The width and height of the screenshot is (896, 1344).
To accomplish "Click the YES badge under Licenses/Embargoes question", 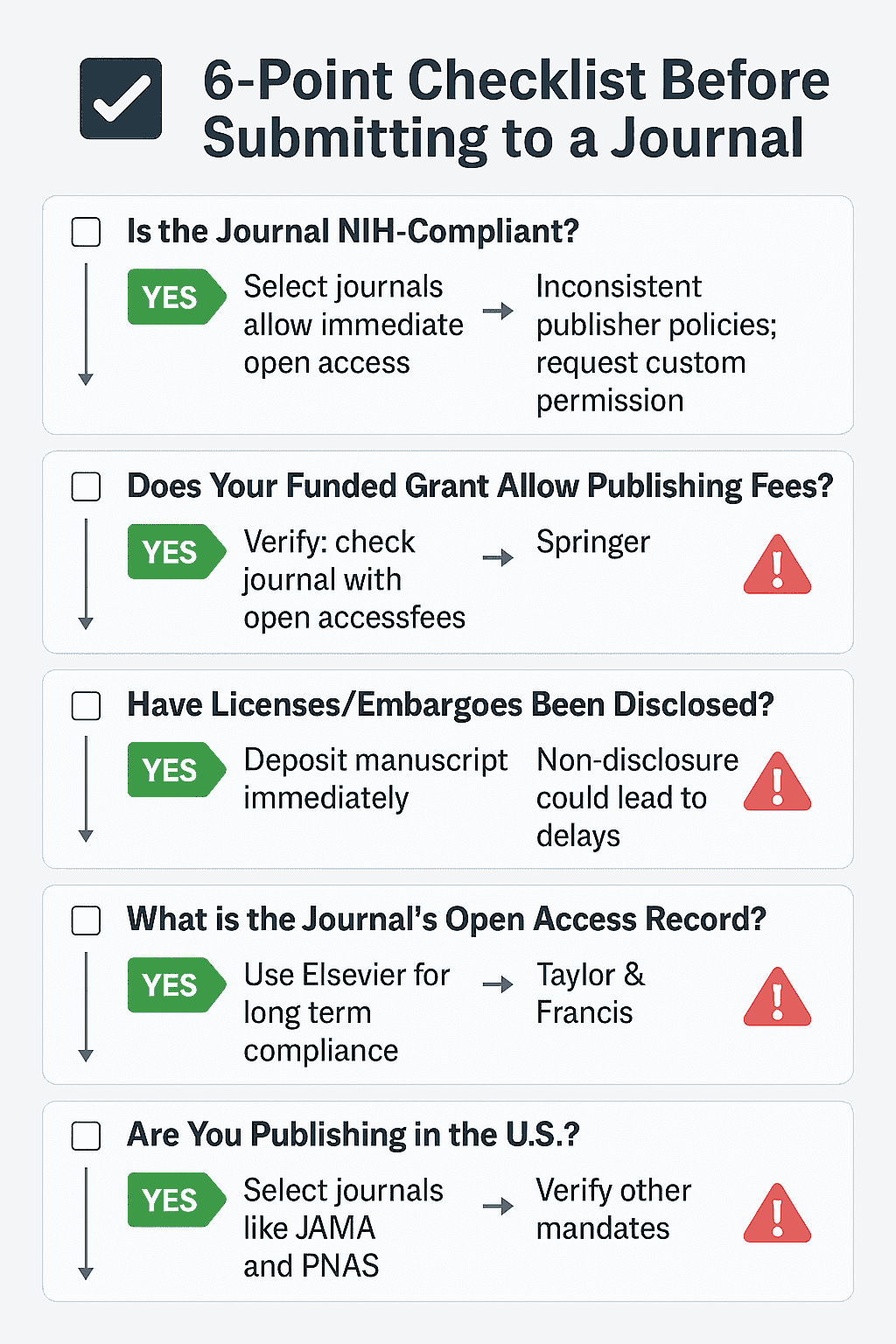I will point(177,770).
